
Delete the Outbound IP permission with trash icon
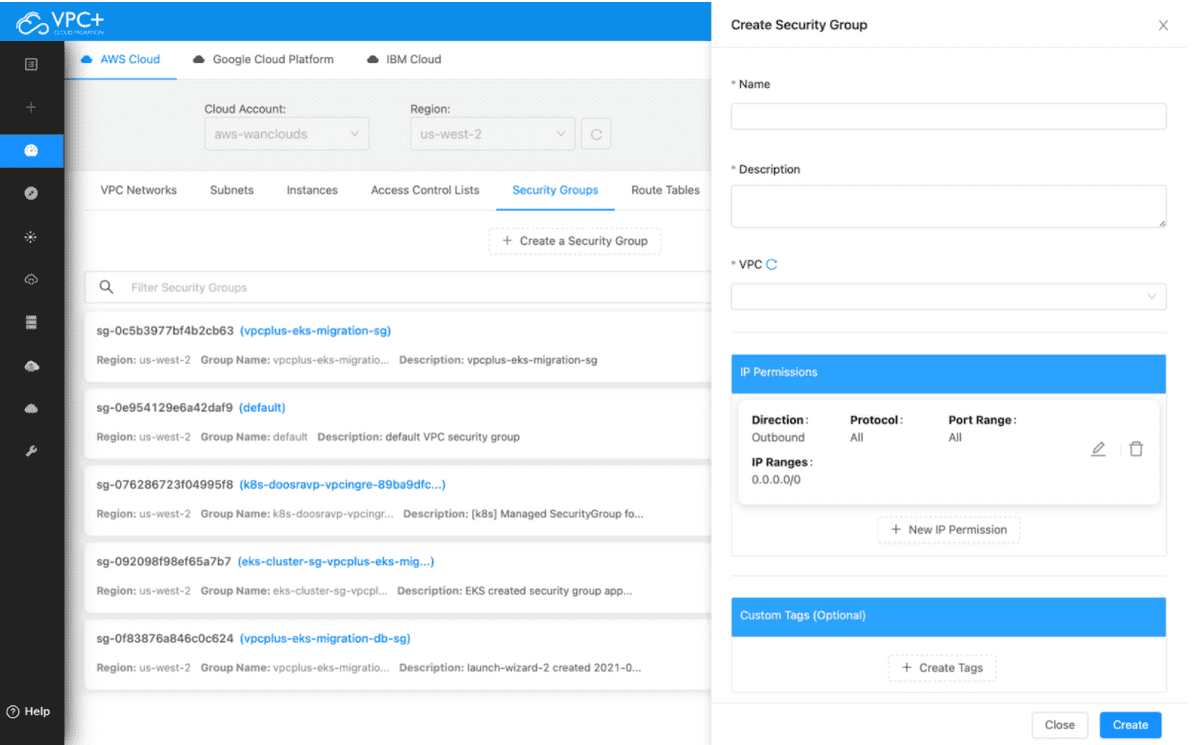pos(1136,449)
